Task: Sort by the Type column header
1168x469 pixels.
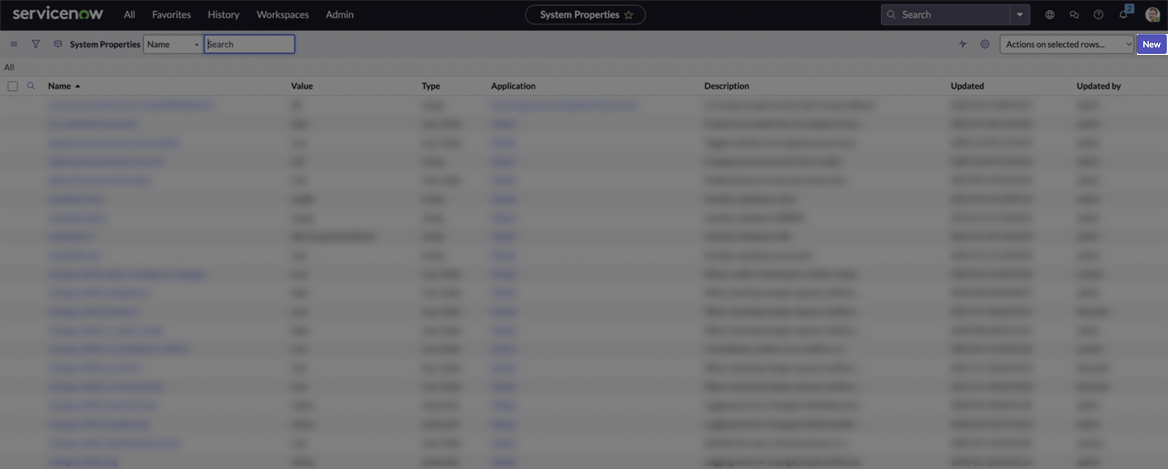Action: 431,86
